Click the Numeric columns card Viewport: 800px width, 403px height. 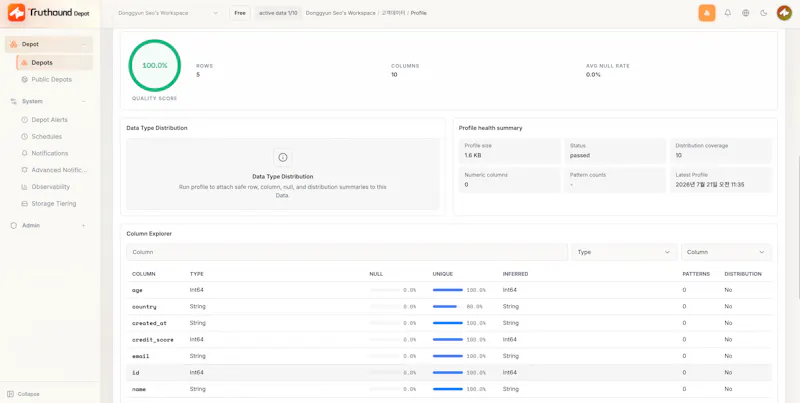click(509, 180)
